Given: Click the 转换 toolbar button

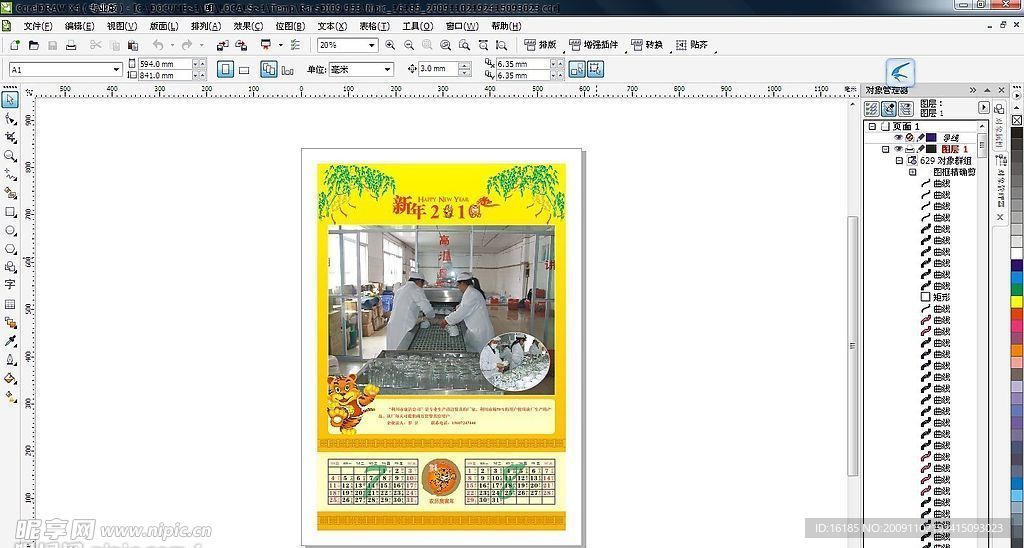Looking at the screenshot, I should coord(646,45).
